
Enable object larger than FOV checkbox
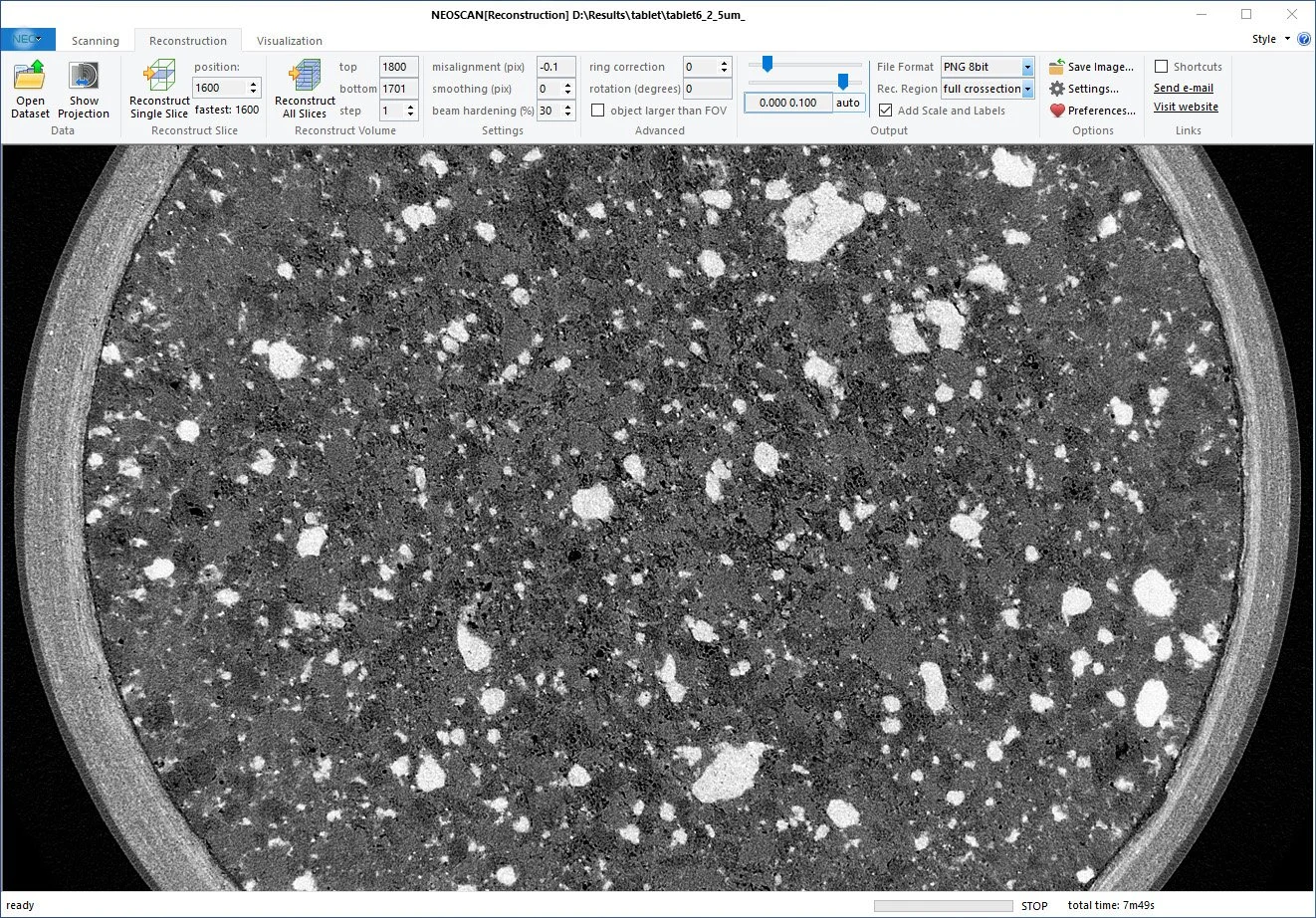coord(597,111)
